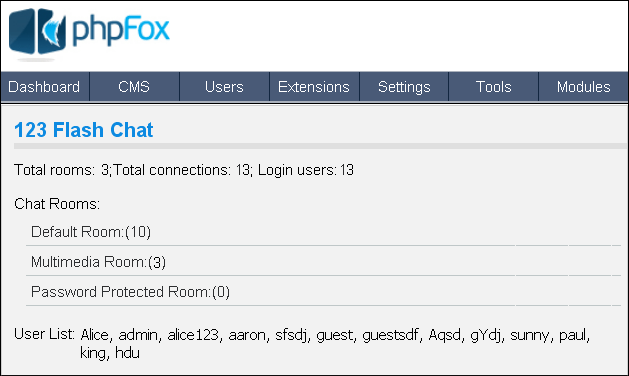Select the Users menu tab
The height and width of the screenshot is (376, 629).
[224, 87]
